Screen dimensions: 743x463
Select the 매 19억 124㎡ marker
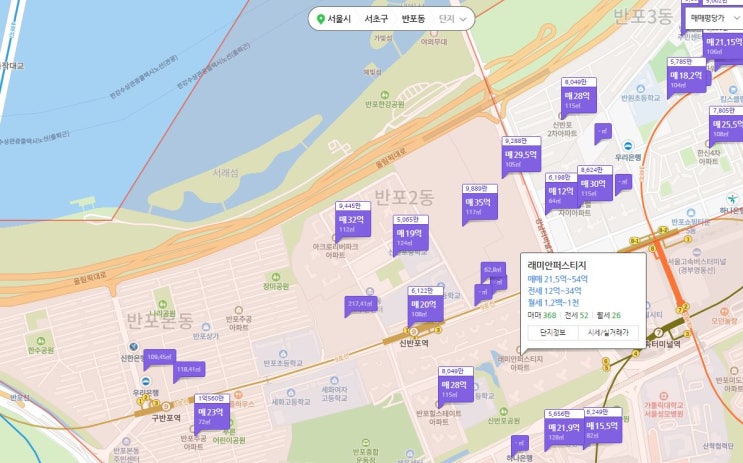410,234
